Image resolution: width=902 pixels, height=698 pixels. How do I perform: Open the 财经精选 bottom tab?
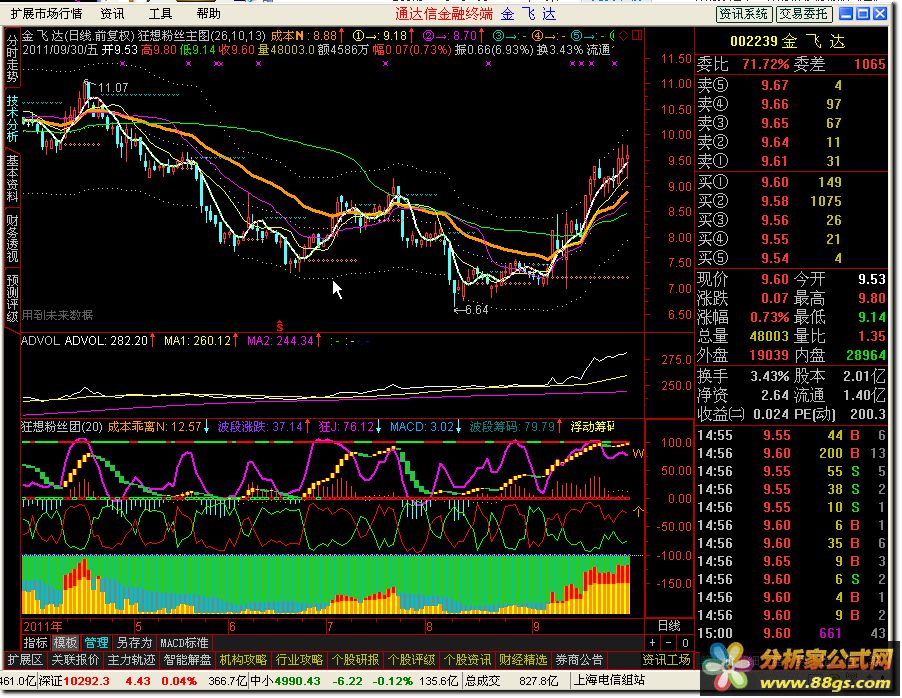pyautogui.click(x=522, y=659)
